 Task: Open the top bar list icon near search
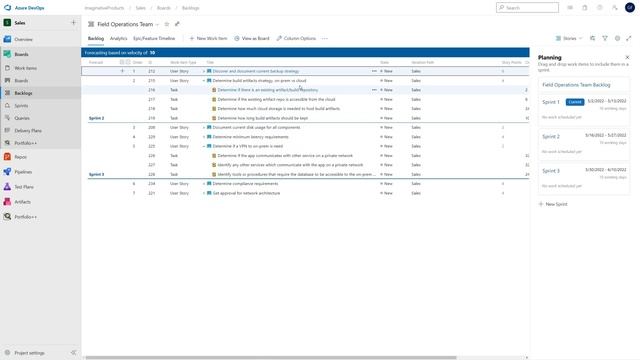click(570, 8)
